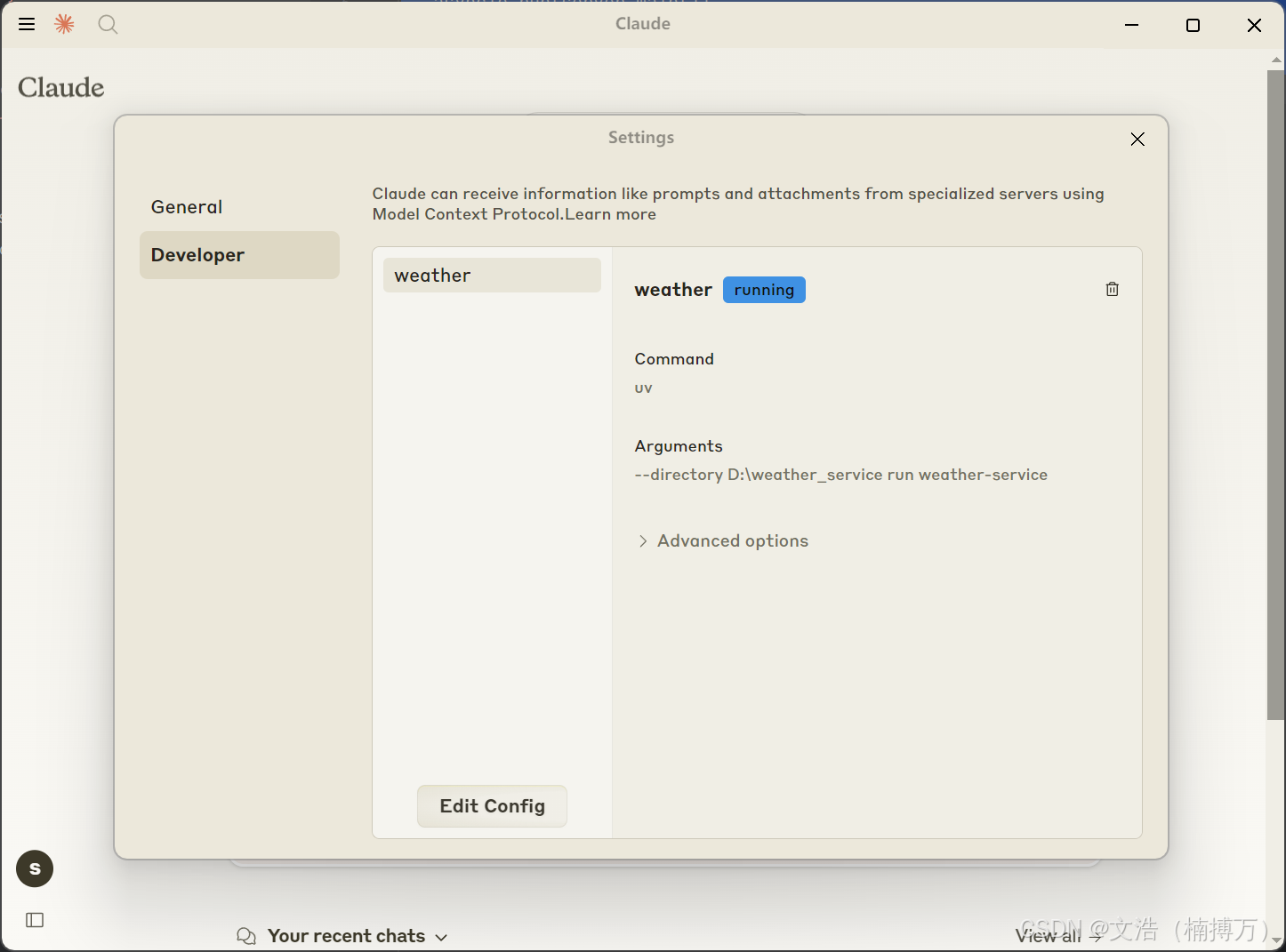Click the search magnifier icon
Image resolution: width=1286 pixels, height=952 pixels.
[108, 24]
